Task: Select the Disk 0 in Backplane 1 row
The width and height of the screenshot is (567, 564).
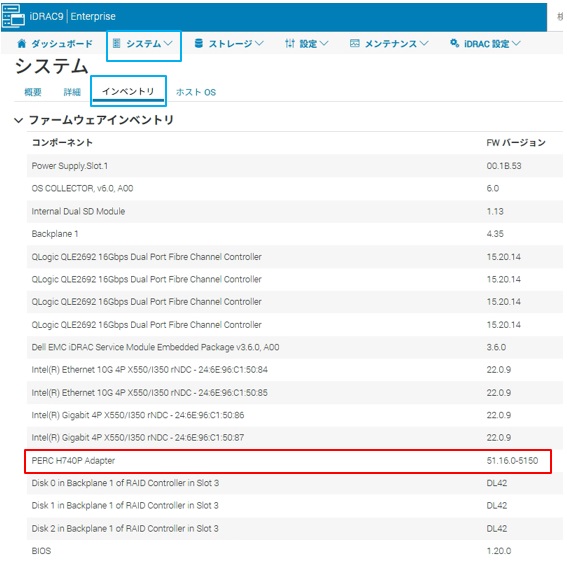Action: (x=294, y=483)
